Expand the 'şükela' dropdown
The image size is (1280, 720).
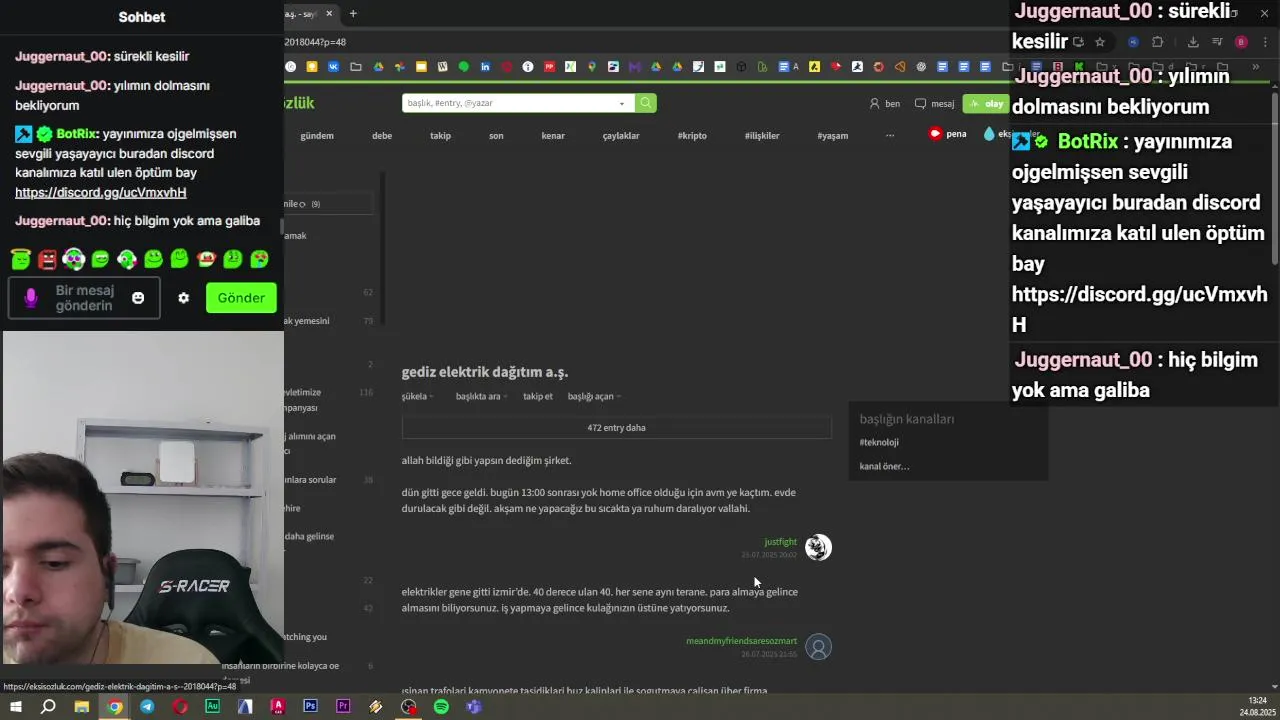tap(417, 396)
